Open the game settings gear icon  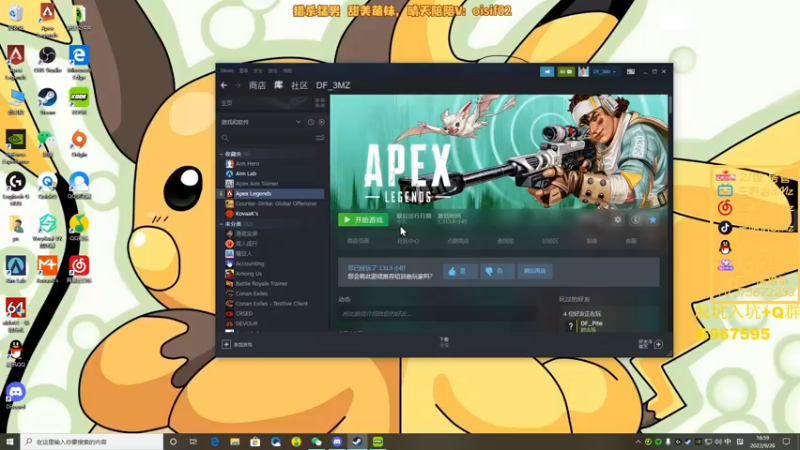point(618,220)
